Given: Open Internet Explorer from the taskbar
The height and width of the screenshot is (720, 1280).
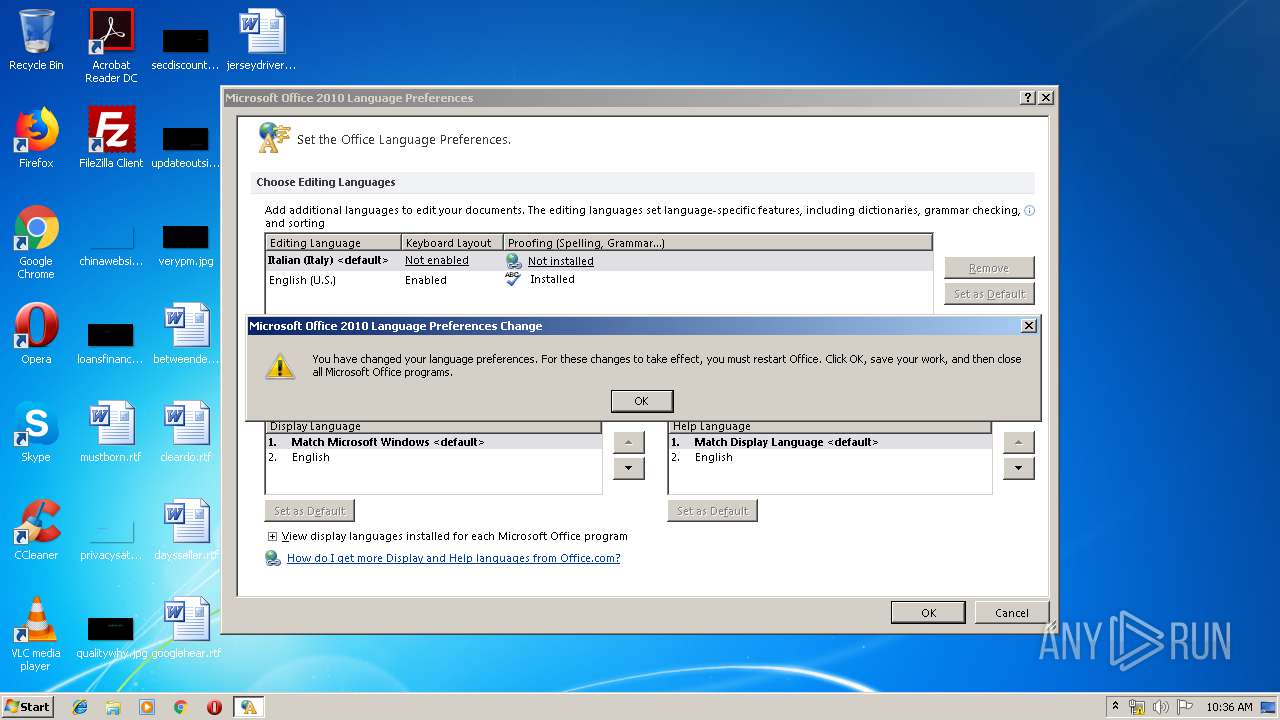Looking at the screenshot, I should pos(80,707).
